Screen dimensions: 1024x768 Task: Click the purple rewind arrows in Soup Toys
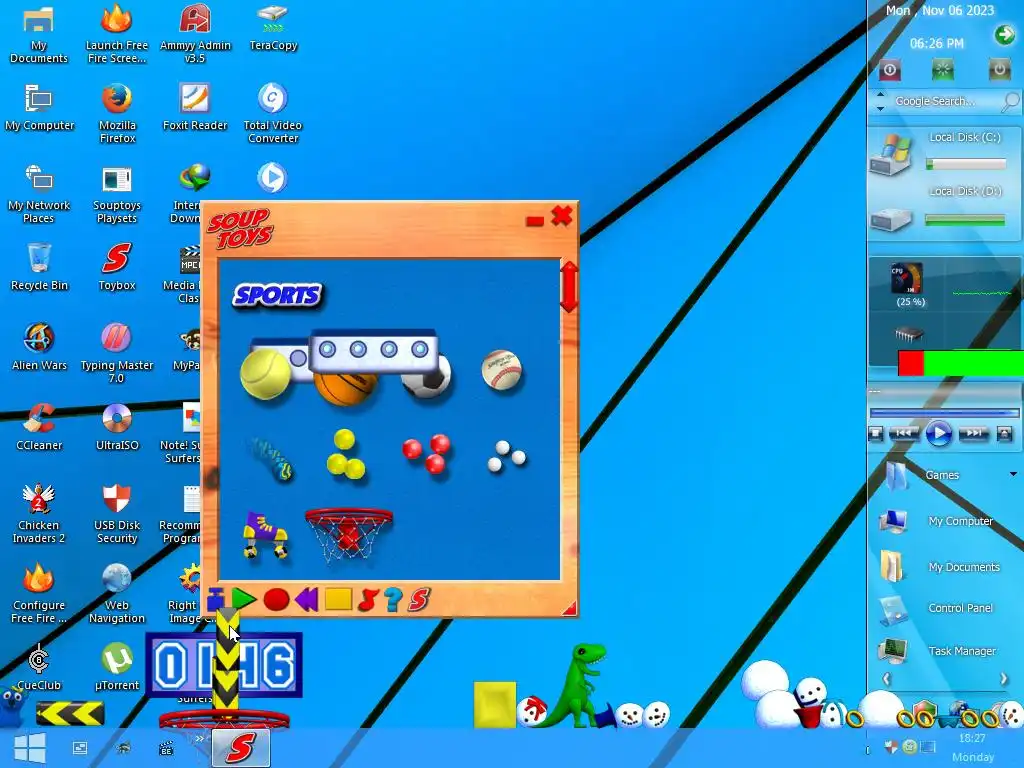(306, 599)
